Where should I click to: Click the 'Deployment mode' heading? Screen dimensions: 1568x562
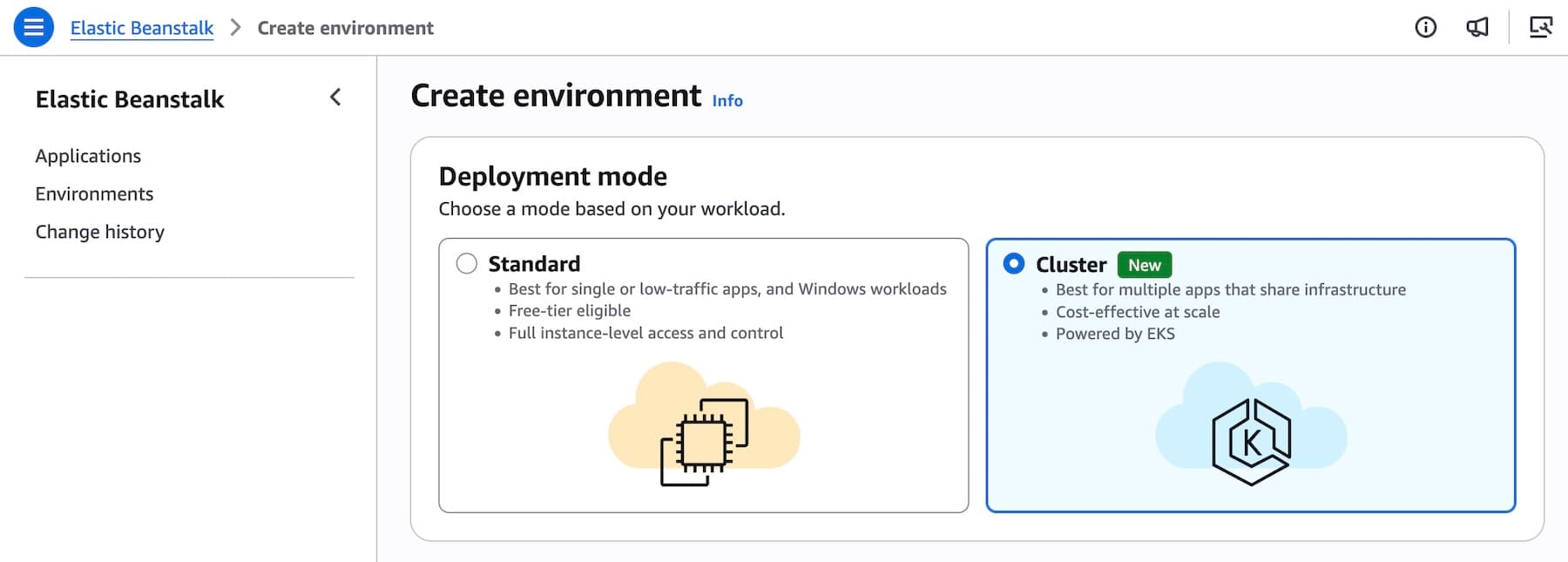tap(553, 177)
